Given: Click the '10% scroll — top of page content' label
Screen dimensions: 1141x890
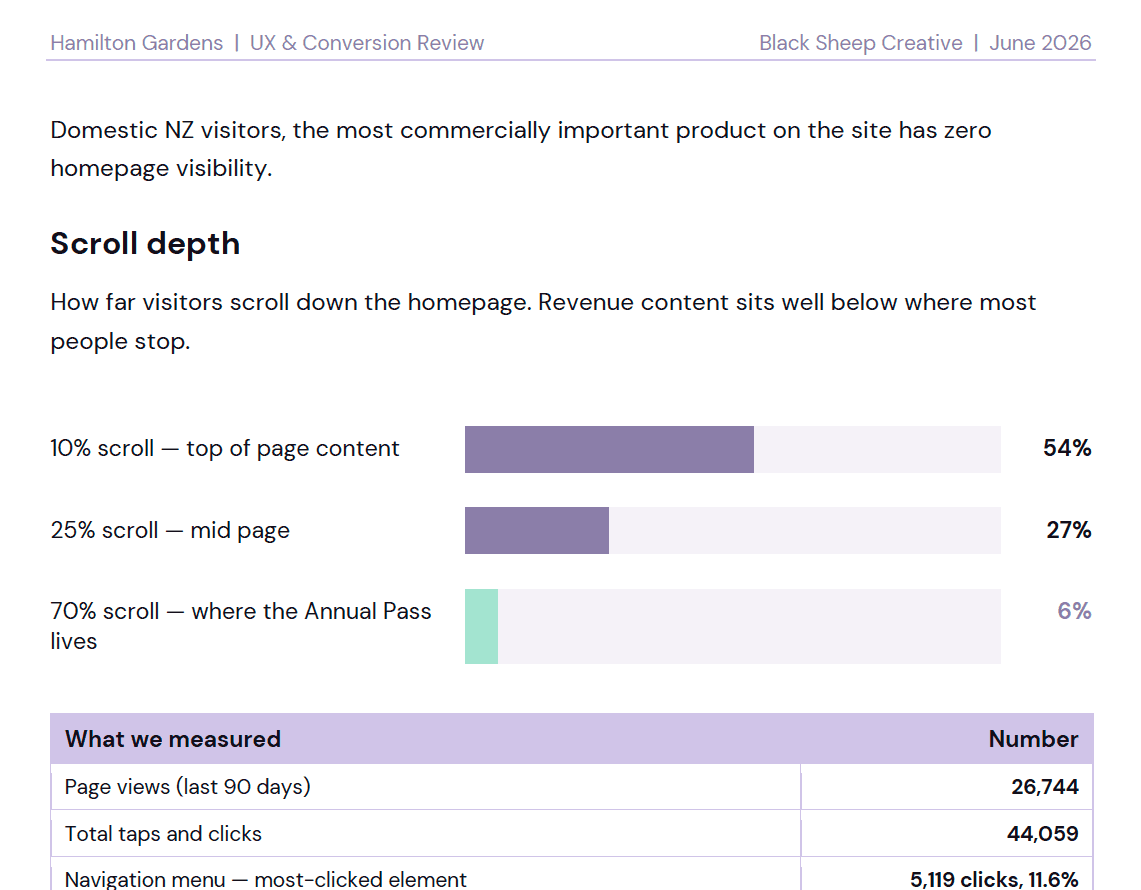Looking at the screenshot, I should (225, 448).
